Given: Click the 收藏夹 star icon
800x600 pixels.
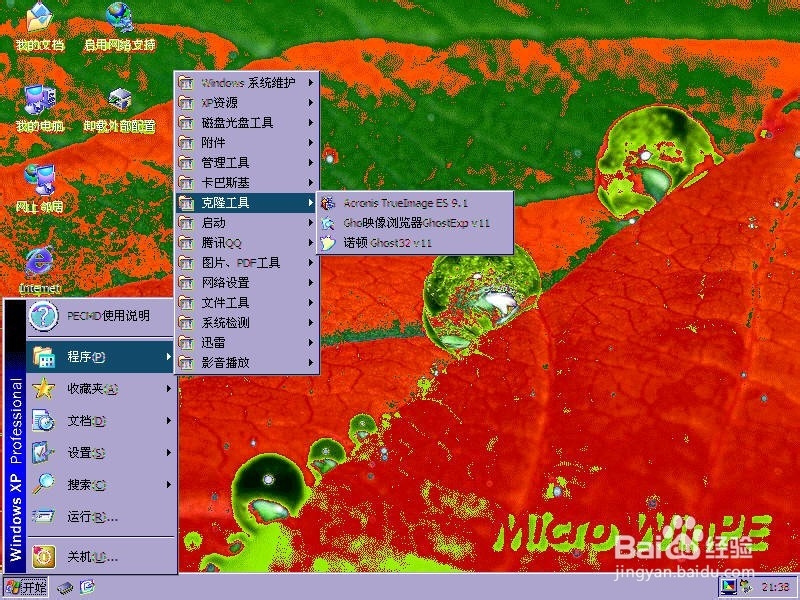Looking at the screenshot, I should pyautogui.click(x=43, y=389).
